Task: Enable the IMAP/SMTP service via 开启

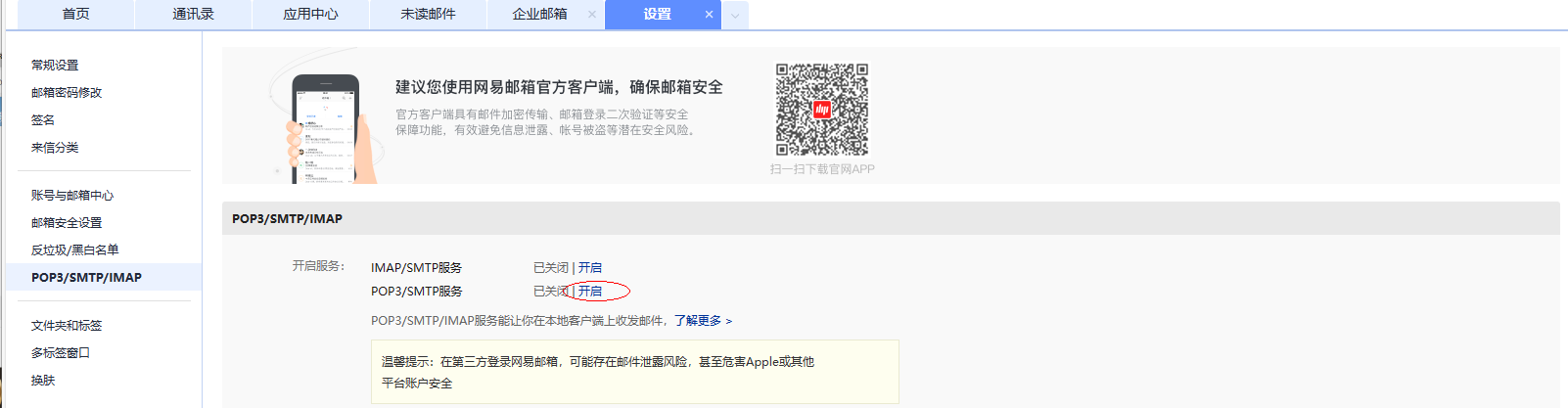Action: [590, 268]
